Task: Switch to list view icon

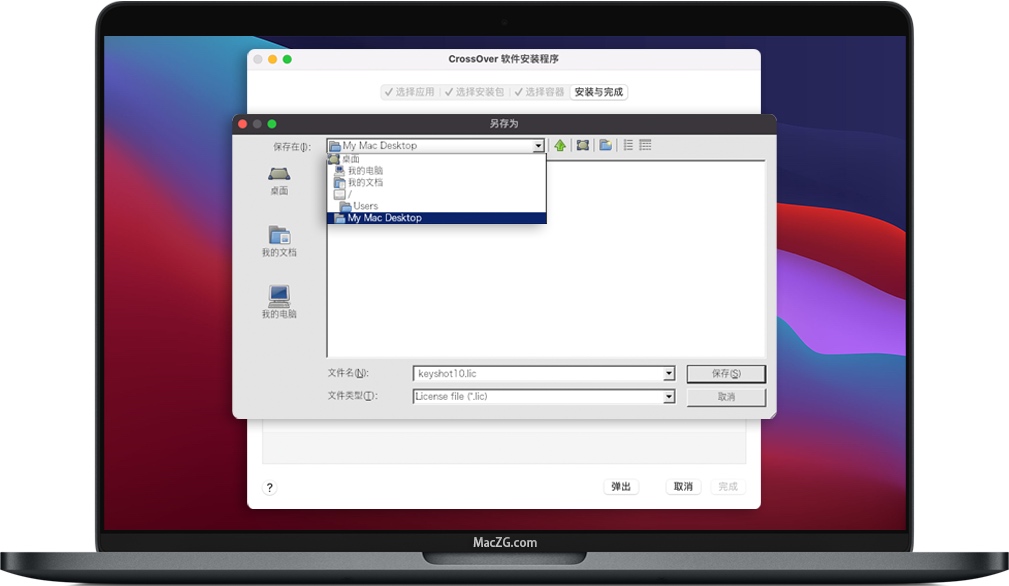Action: tap(628, 145)
